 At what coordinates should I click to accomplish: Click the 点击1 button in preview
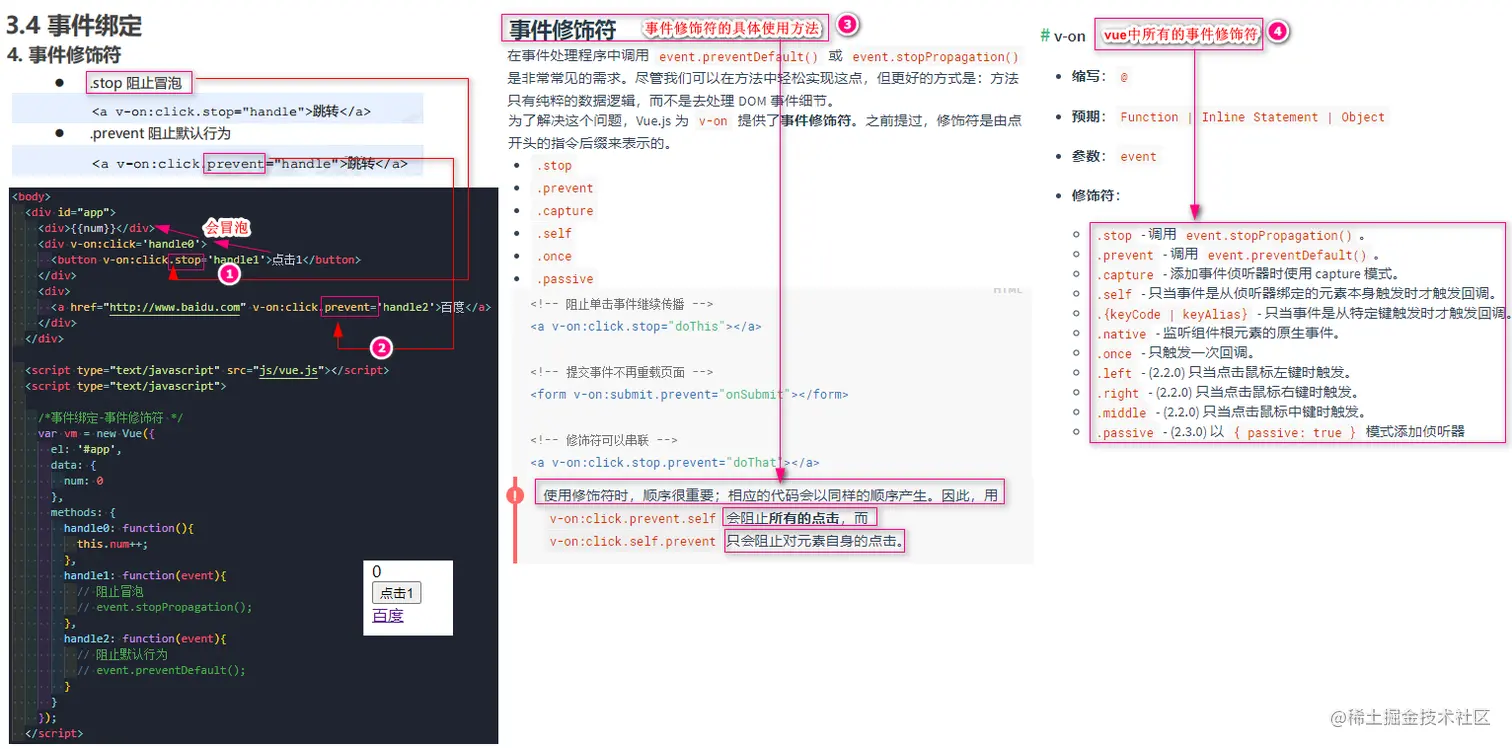point(396,593)
